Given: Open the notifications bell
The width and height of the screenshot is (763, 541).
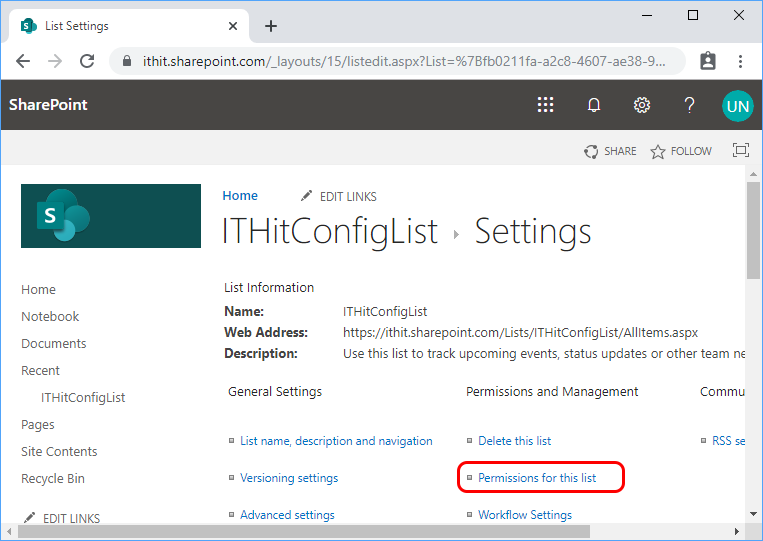Looking at the screenshot, I should point(594,105).
